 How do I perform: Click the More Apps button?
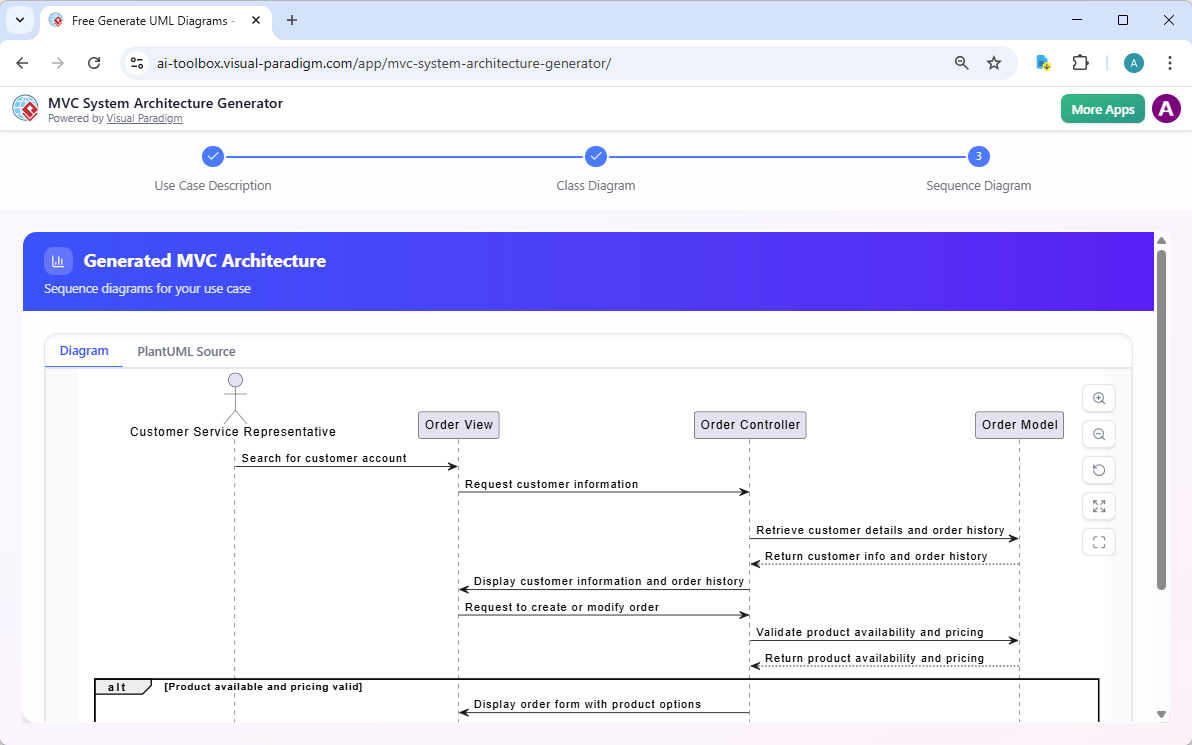click(1102, 108)
